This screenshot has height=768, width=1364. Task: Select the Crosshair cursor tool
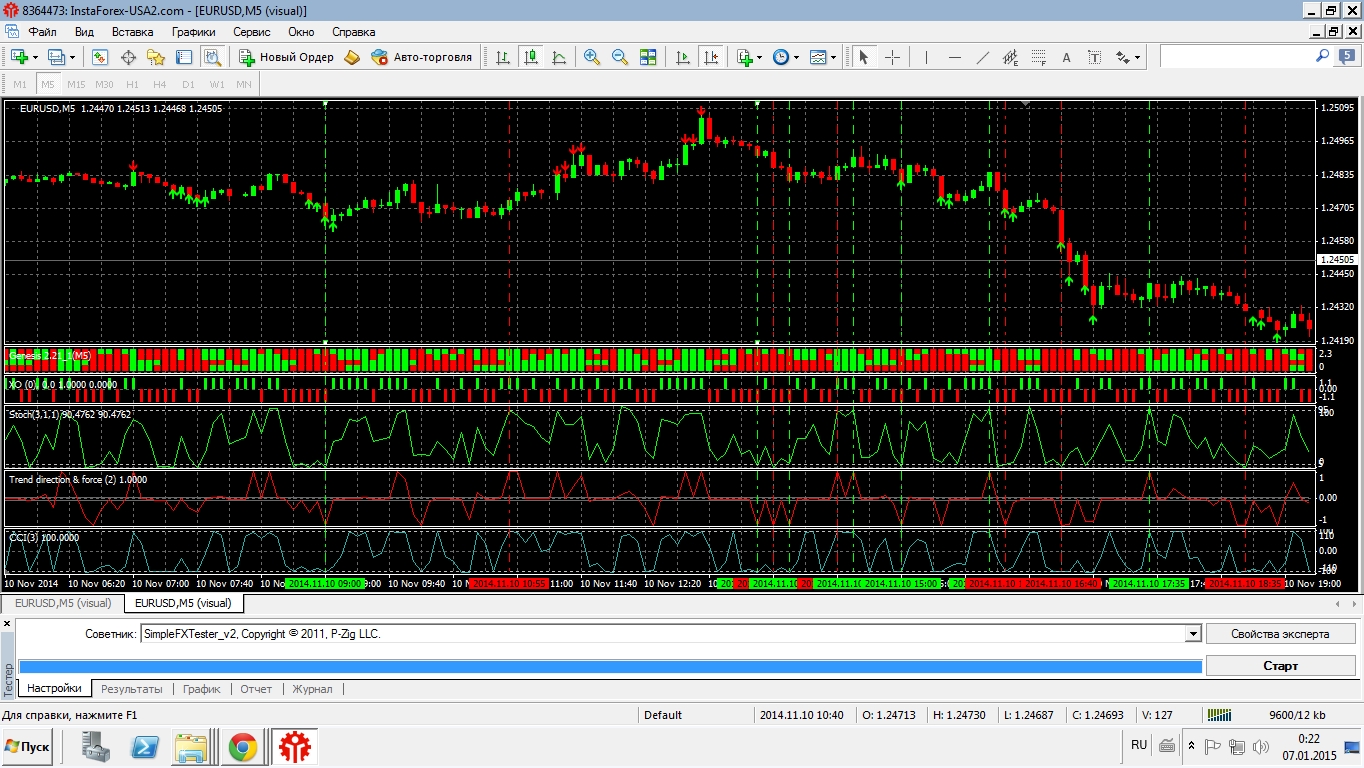892,57
